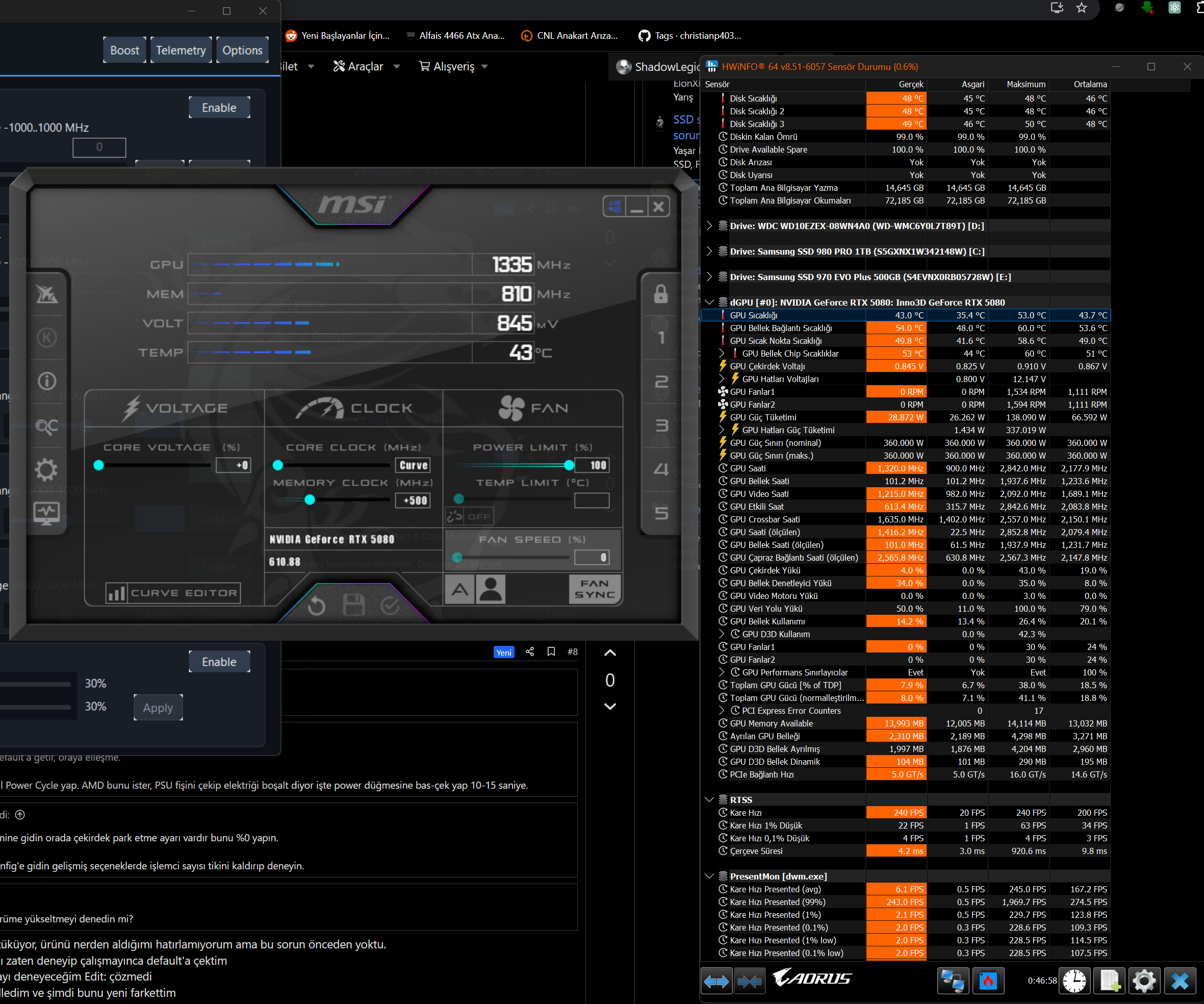This screenshot has height=1004, width=1204.
Task: Click Apply next to the 30% sliders
Action: pos(158,708)
